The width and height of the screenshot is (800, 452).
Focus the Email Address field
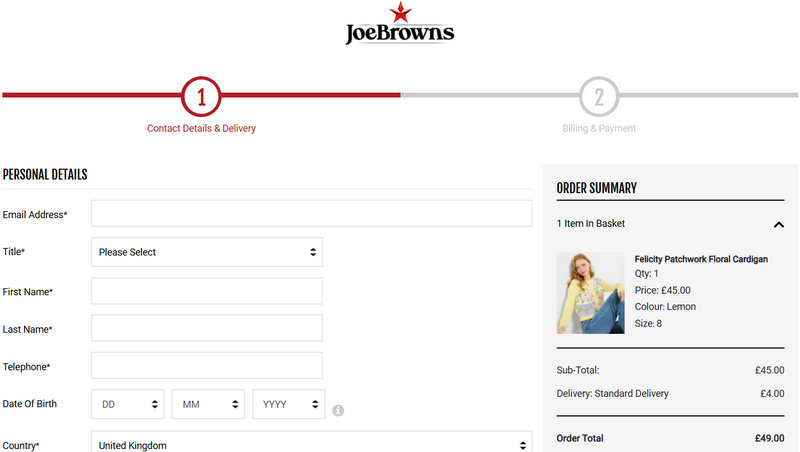(311, 214)
